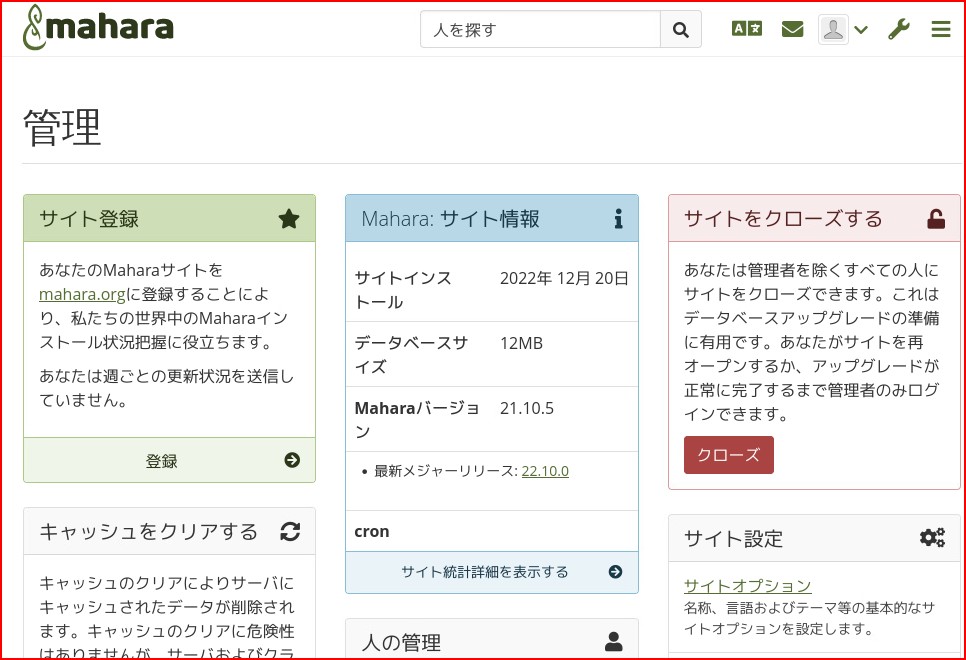Click the Mahara: サイト情報 panel title
The width and height of the screenshot is (966, 660).
(x=450, y=219)
